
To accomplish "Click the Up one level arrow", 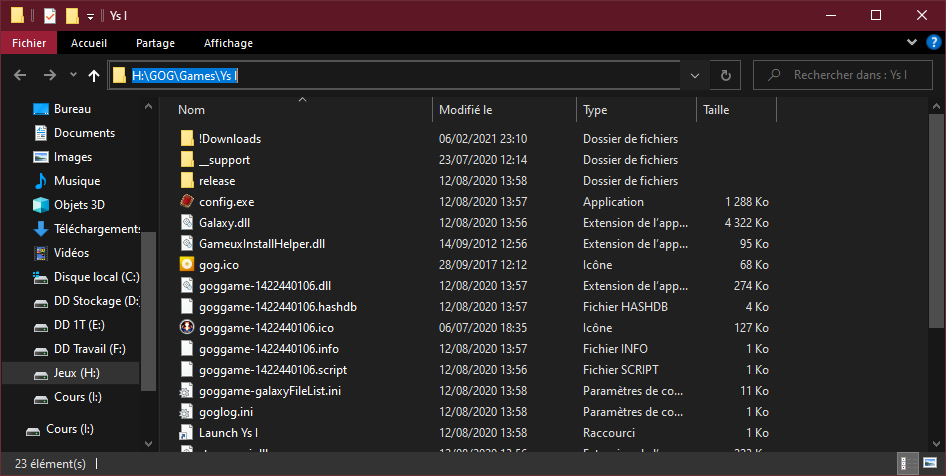I will 94,75.
